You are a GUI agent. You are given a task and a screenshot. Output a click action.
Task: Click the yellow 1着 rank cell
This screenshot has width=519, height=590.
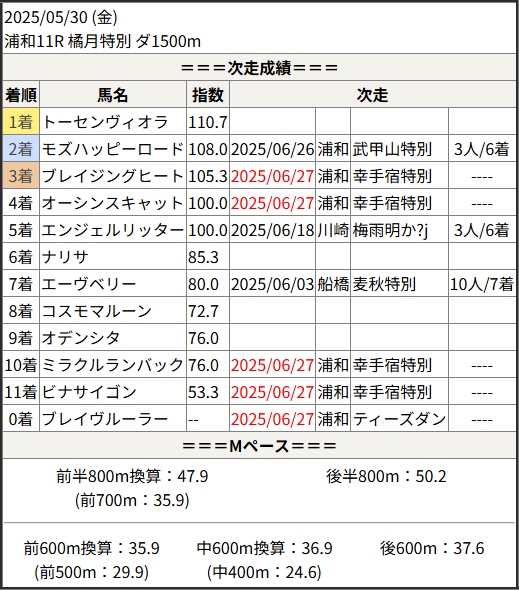point(21,122)
